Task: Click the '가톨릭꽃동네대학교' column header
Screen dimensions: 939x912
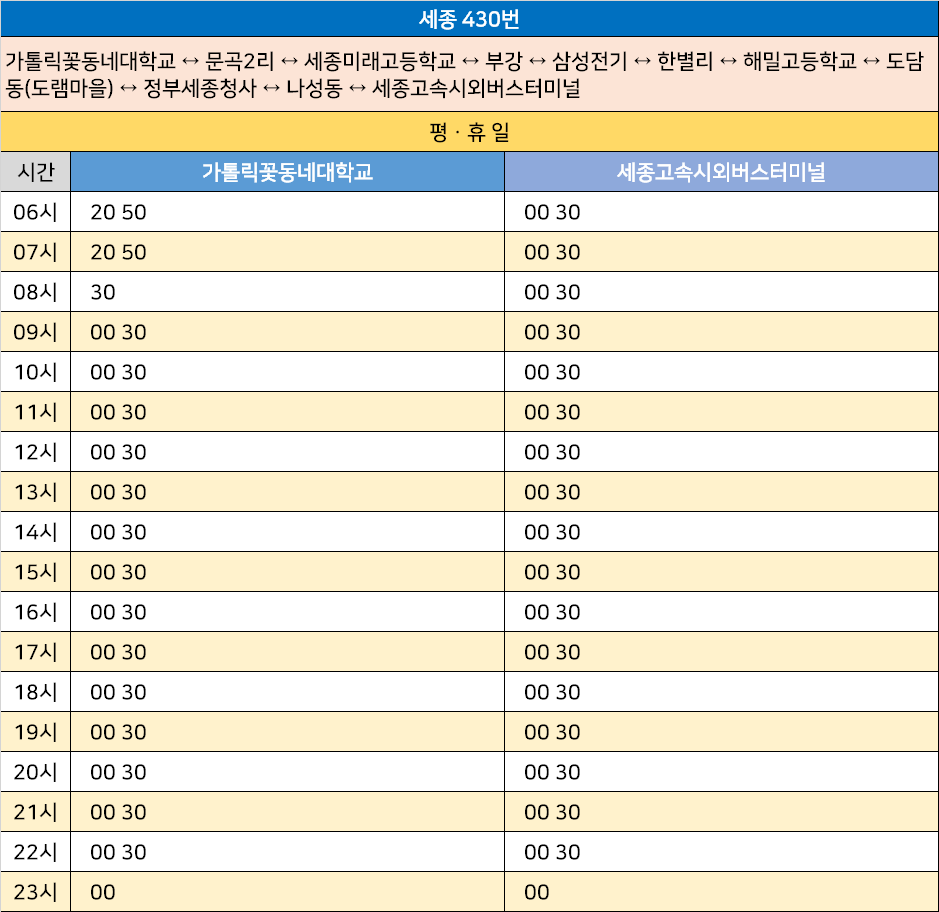Action: coord(287,172)
